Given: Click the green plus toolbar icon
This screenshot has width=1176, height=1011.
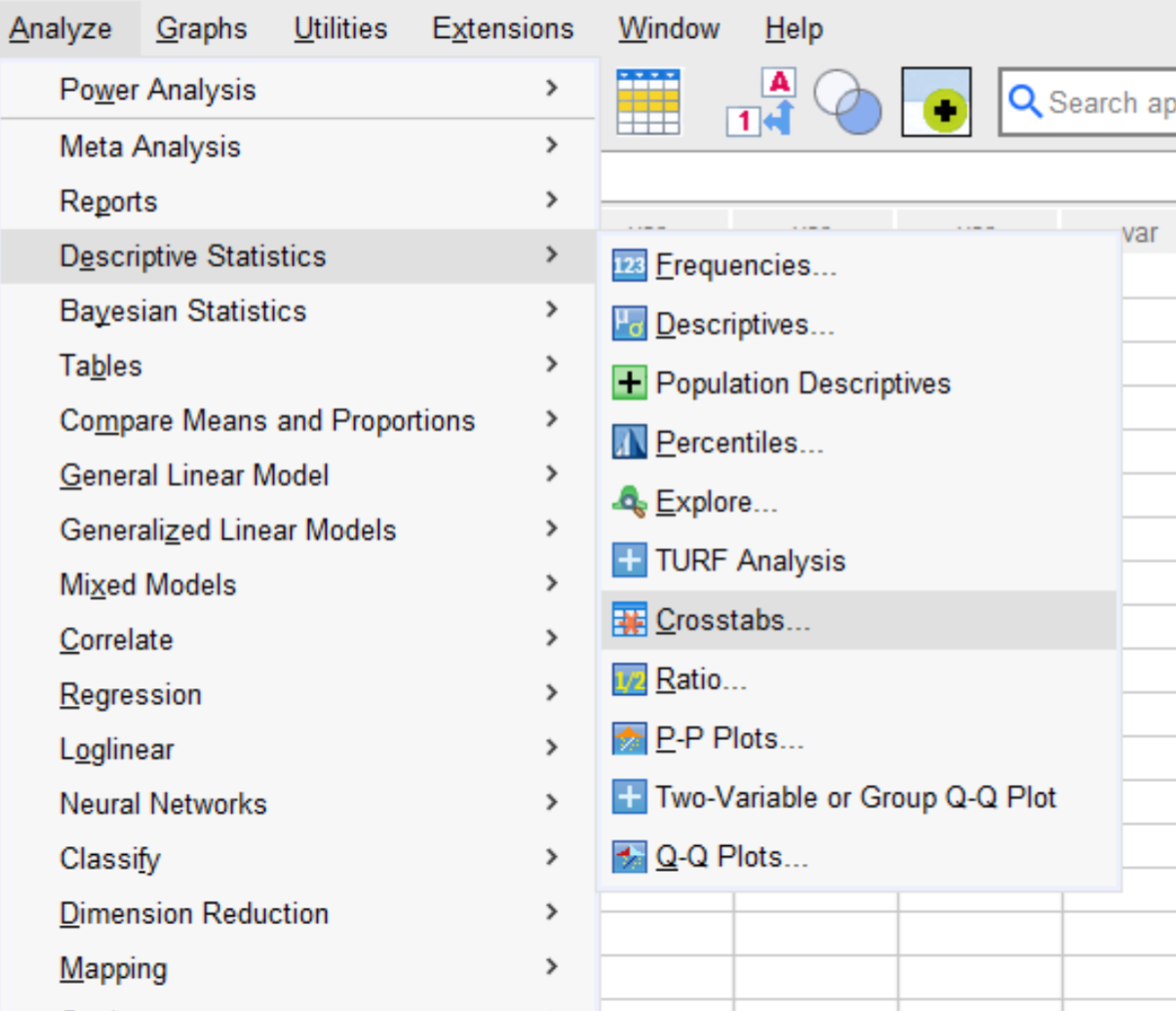Looking at the screenshot, I should [936, 101].
